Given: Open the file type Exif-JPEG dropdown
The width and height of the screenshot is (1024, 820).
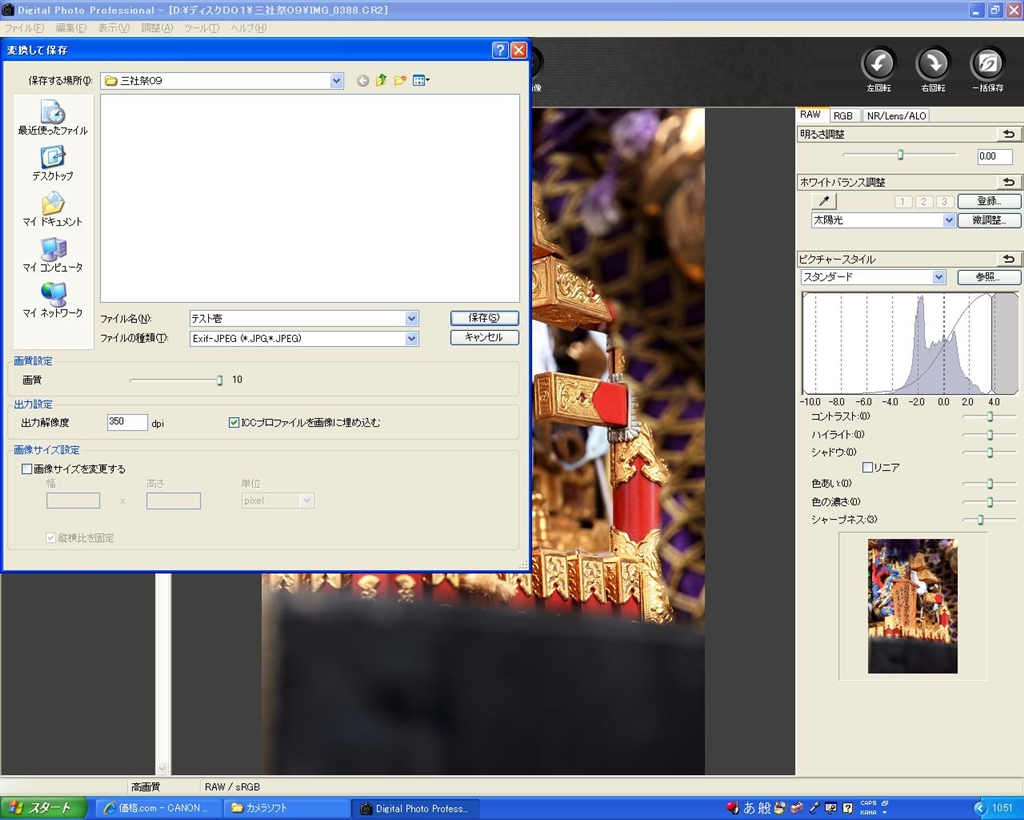Looking at the screenshot, I should pos(411,339).
